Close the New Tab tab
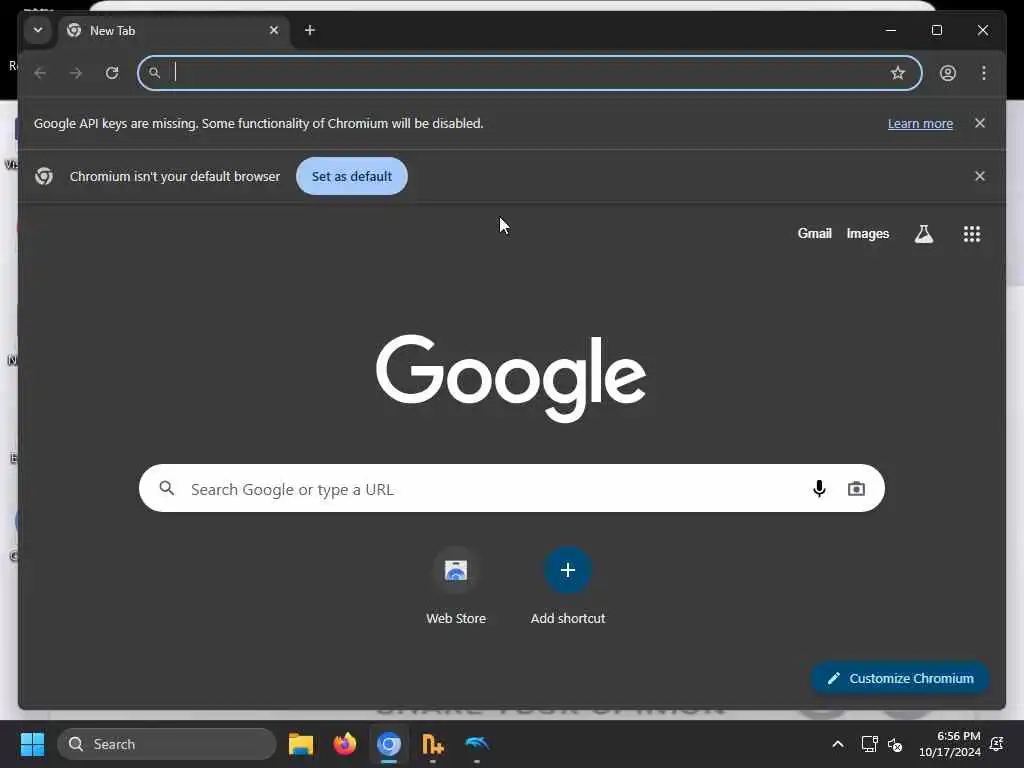1024x768 pixels. click(274, 30)
